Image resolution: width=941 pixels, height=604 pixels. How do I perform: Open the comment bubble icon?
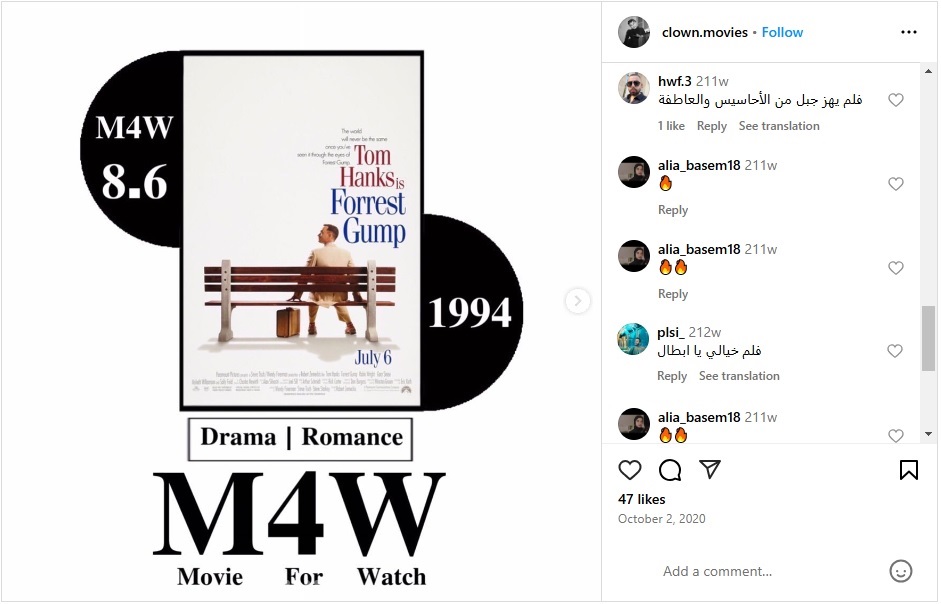tap(670, 470)
